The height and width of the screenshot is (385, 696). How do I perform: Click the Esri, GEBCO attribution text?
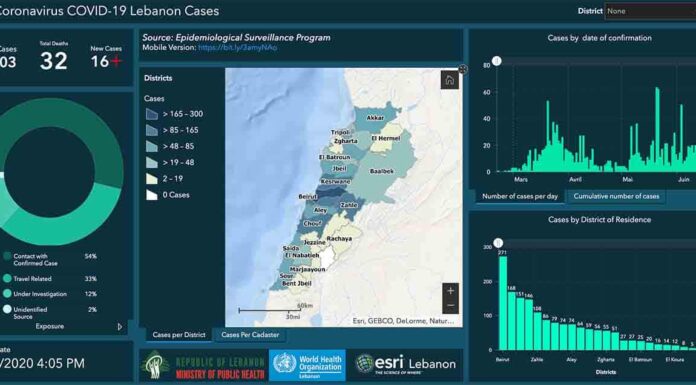point(403,321)
